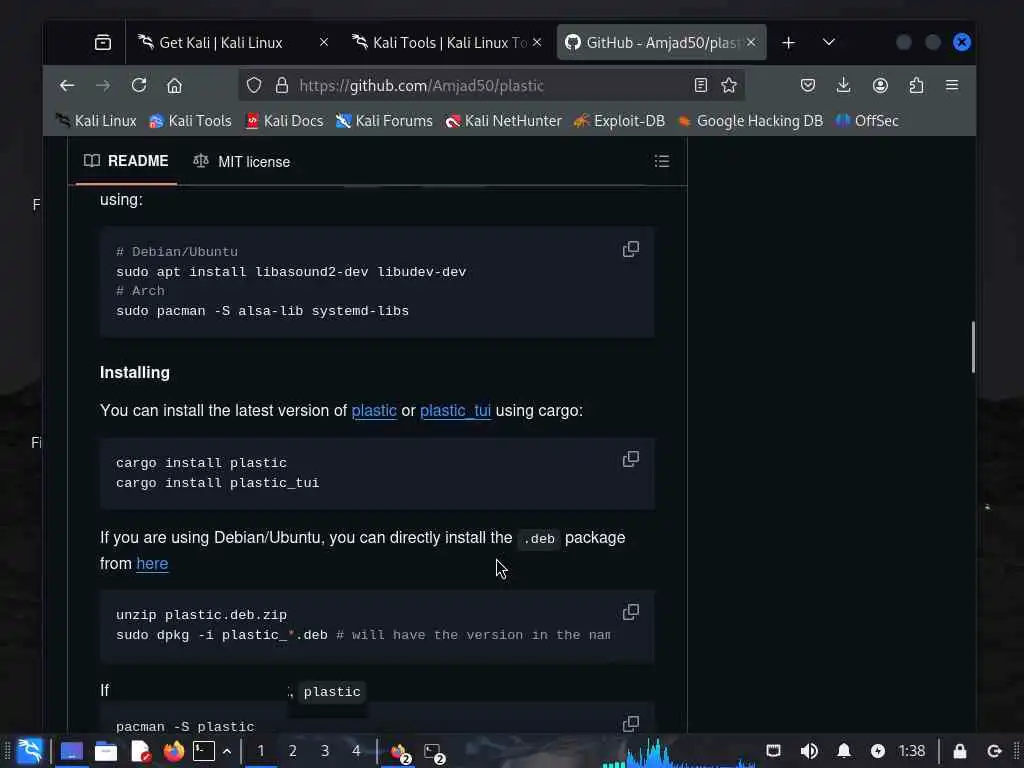Show the desktop from taskbar
This screenshot has width=1024, height=768.
coord(72,752)
